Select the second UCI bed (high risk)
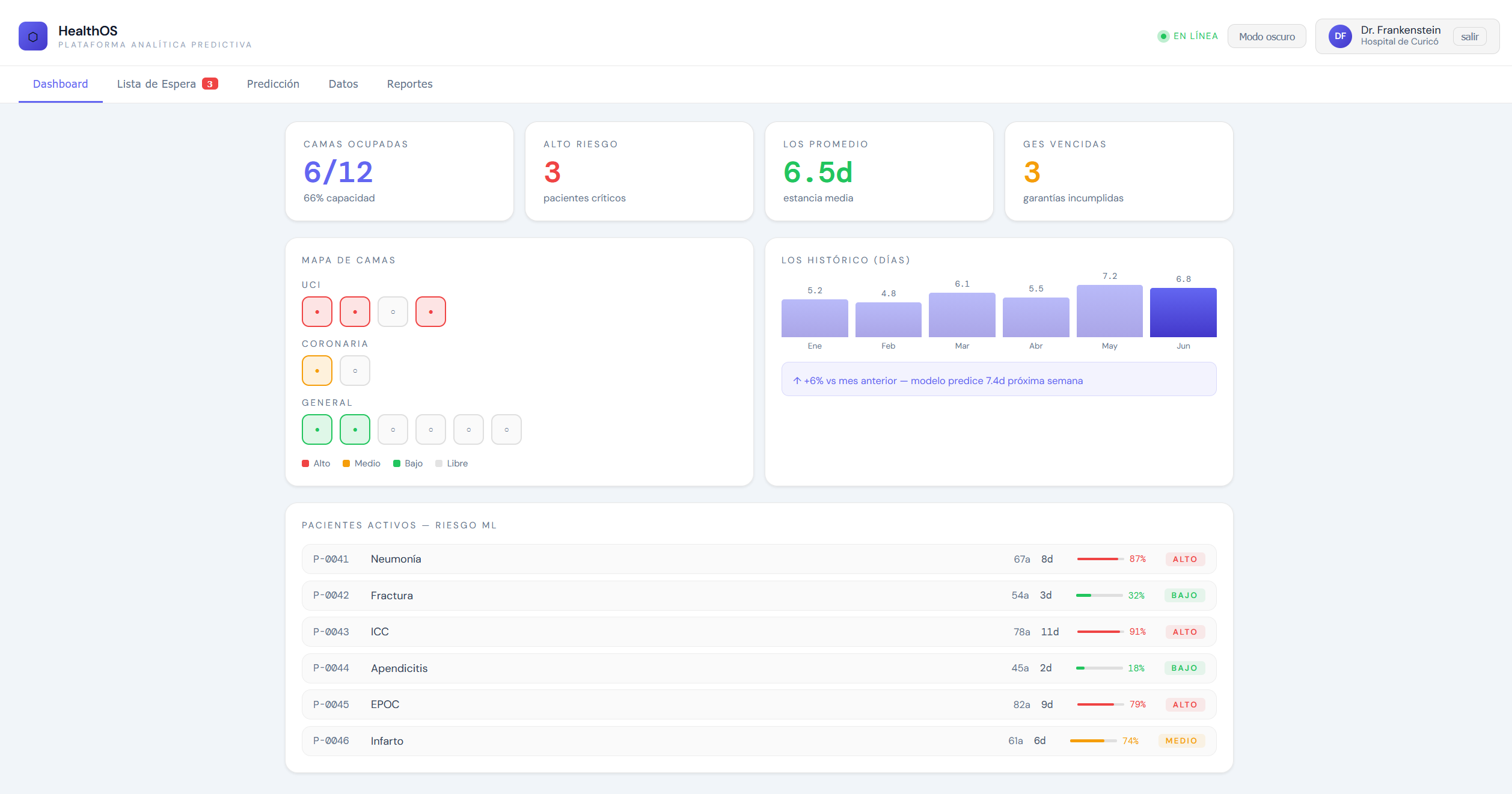This screenshot has width=1512, height=794. click(x=355, y=311)
